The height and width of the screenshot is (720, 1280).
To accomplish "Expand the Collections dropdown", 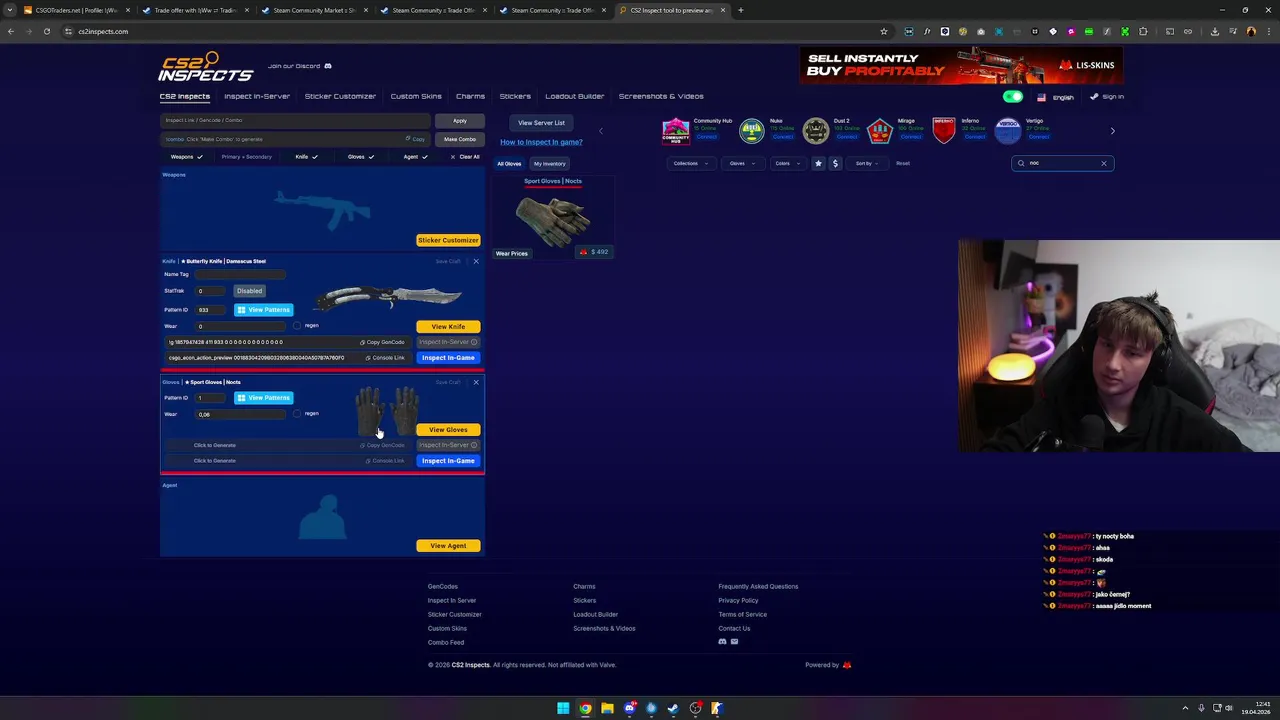I will [x=691, y=163].
